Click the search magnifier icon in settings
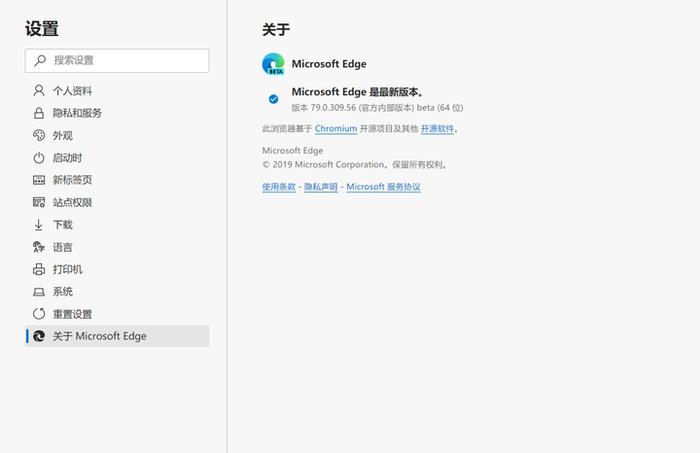700x453 pixels. coord(40,60)
